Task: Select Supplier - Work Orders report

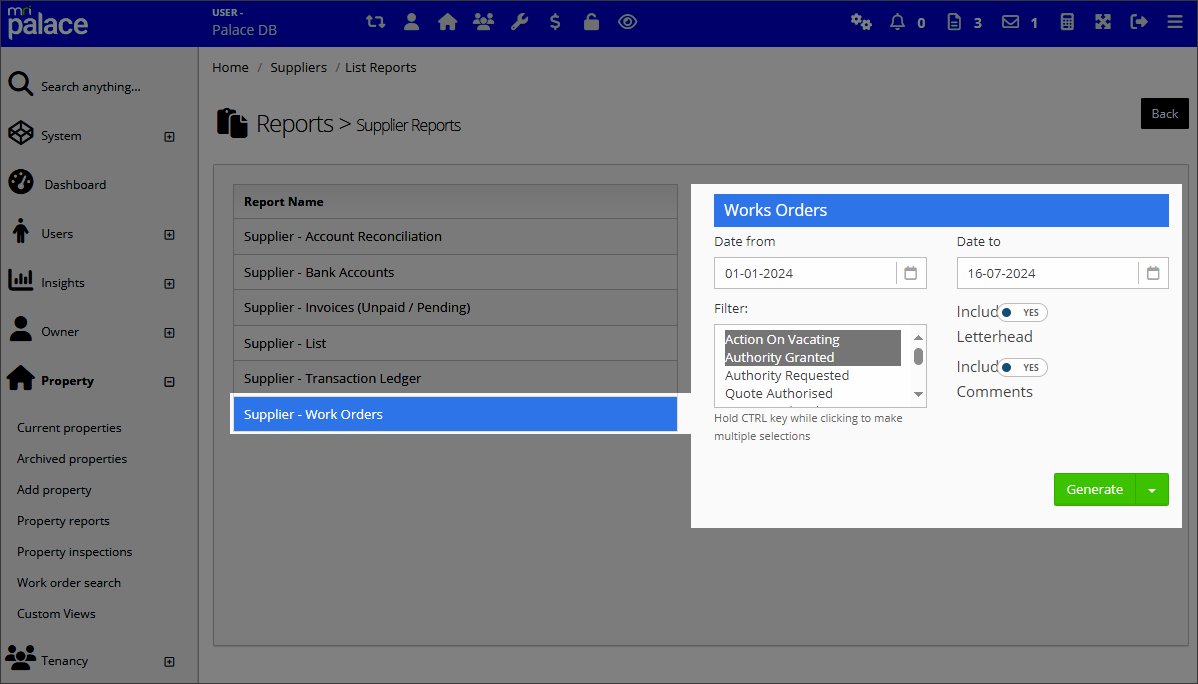Action: 455,414
